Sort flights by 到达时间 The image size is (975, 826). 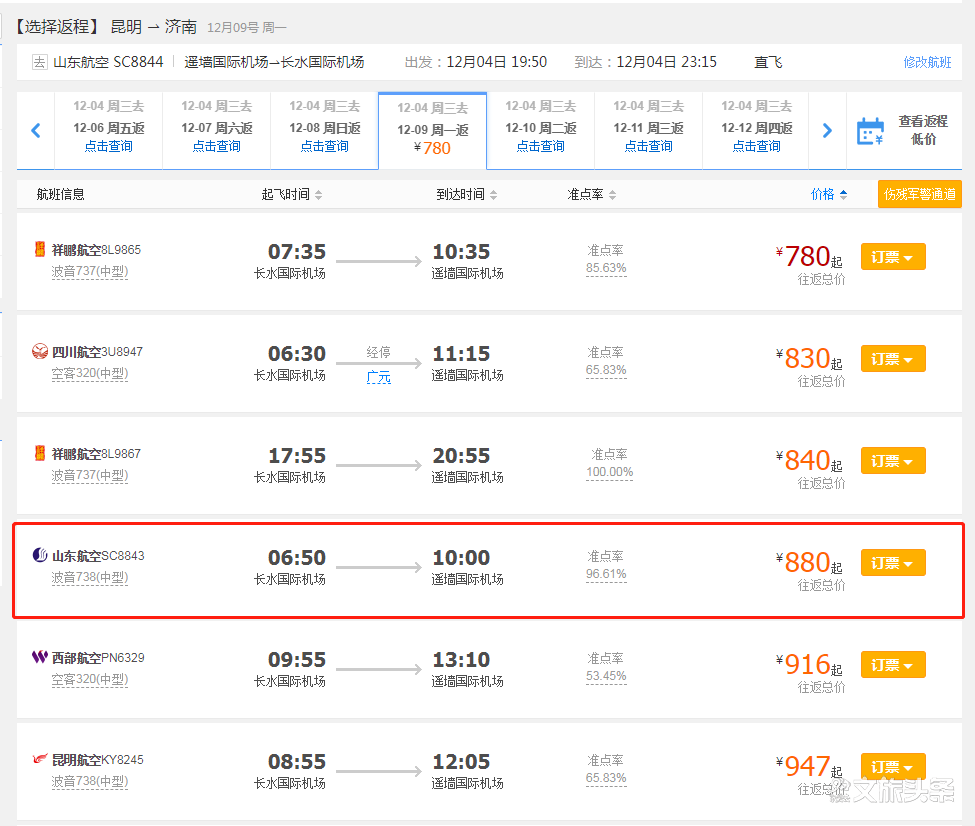466,195
